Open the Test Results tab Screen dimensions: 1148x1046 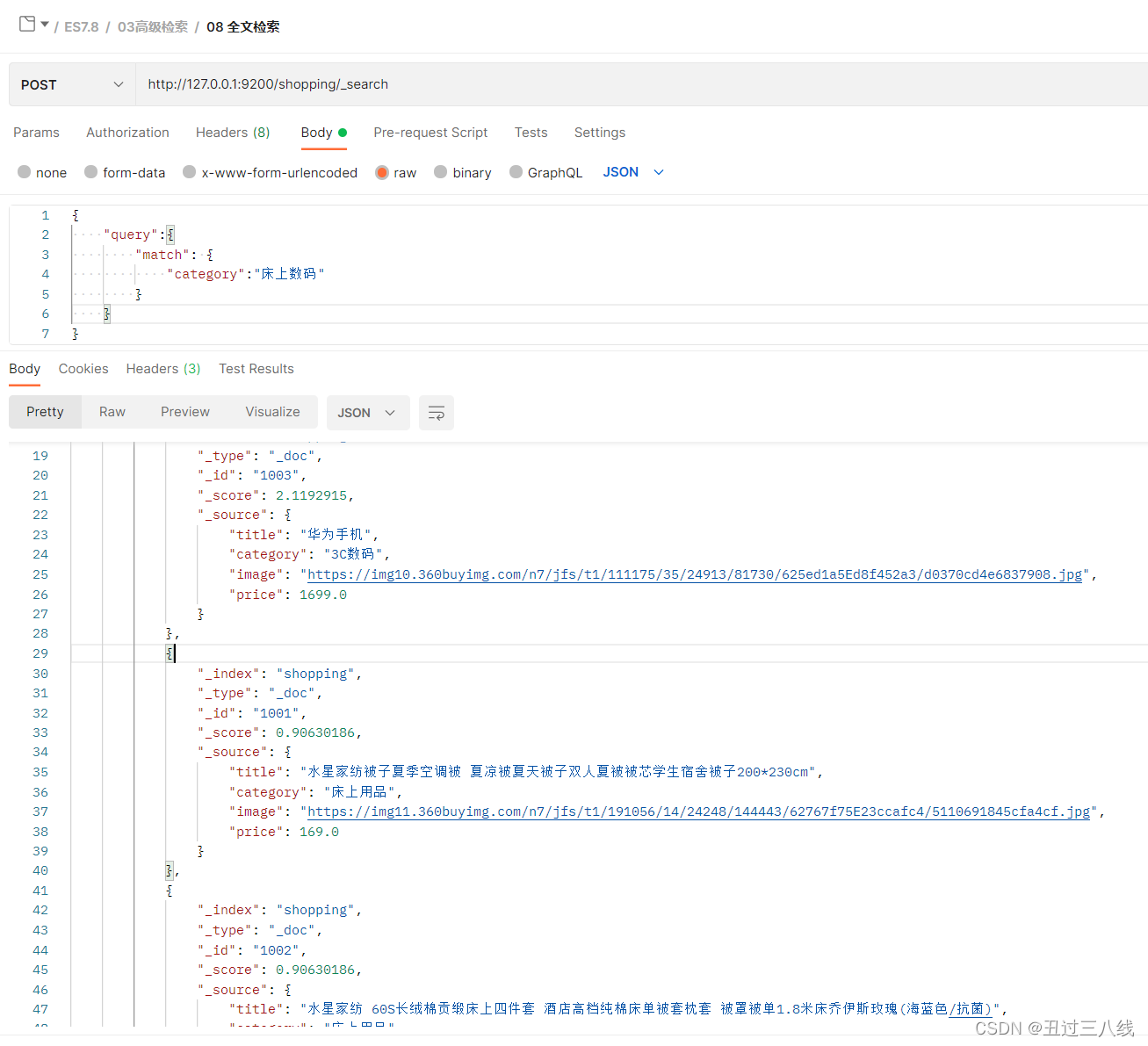[x=256, y=369]
